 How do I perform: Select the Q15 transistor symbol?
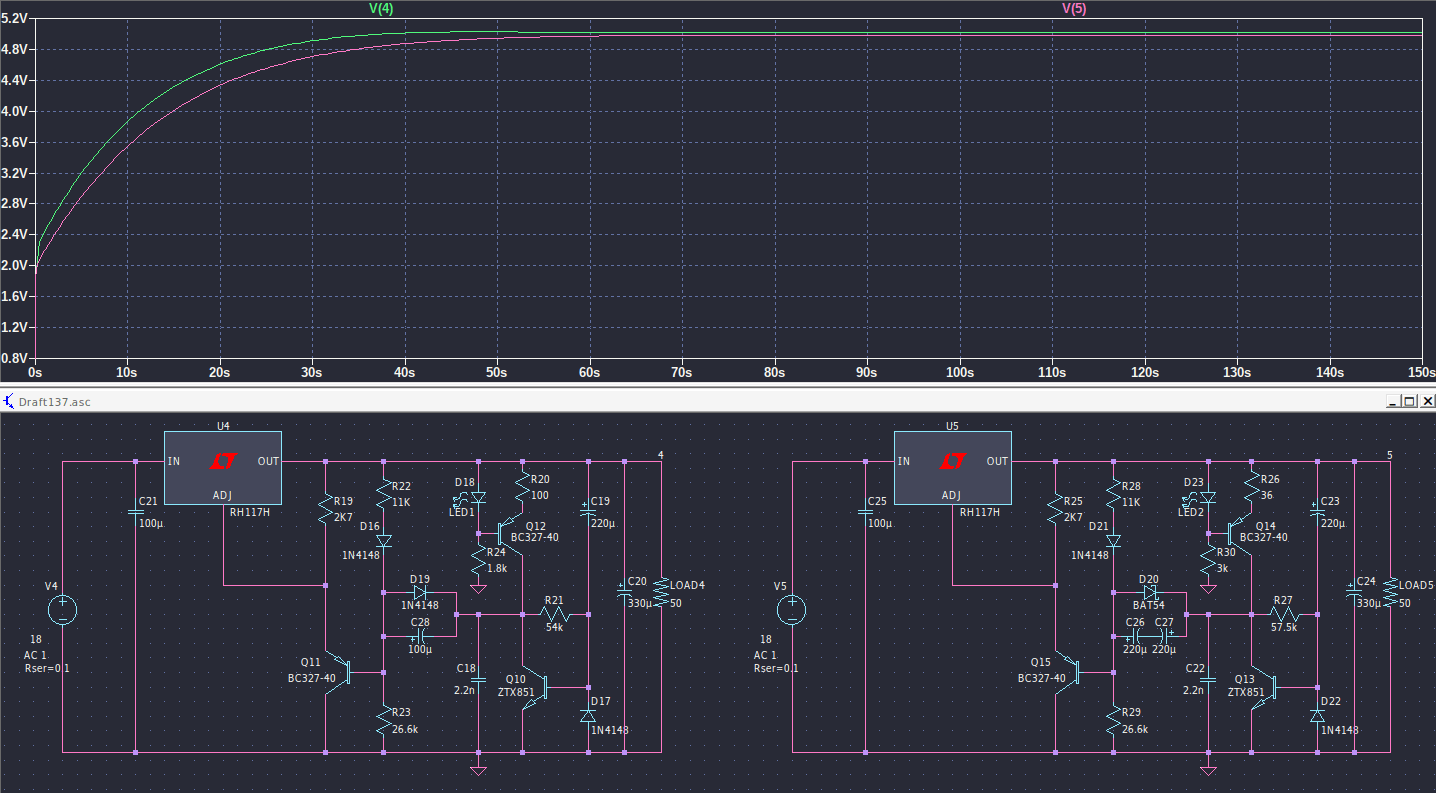click(x=1068, y=671)
